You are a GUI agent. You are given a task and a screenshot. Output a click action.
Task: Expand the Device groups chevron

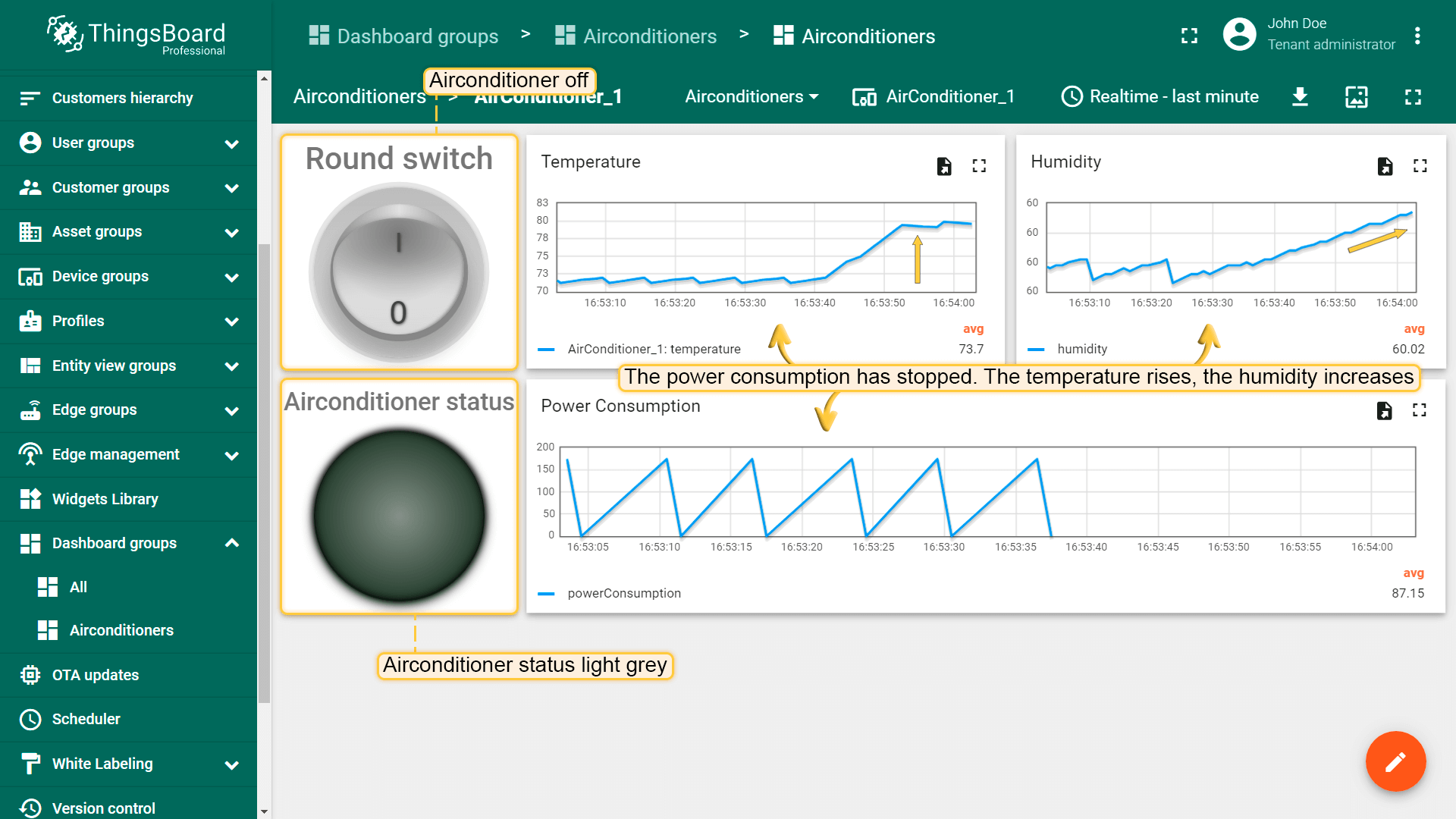click(x=232, y=277)
